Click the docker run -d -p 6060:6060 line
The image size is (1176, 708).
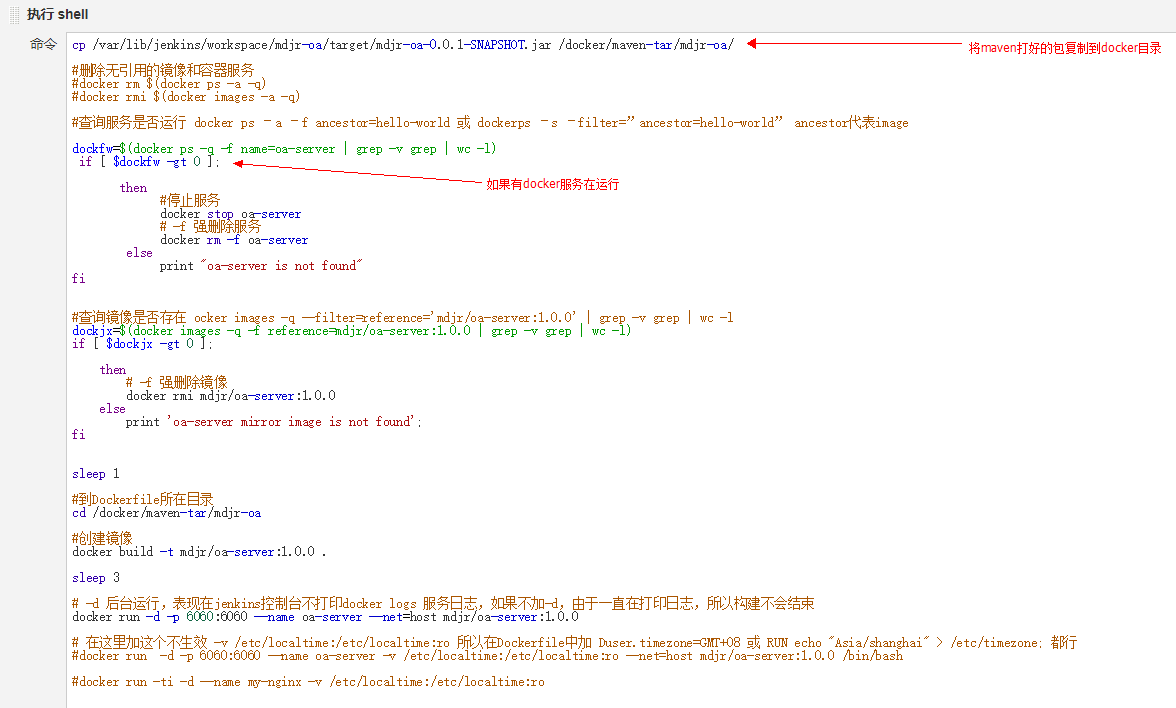click(320, 616)
